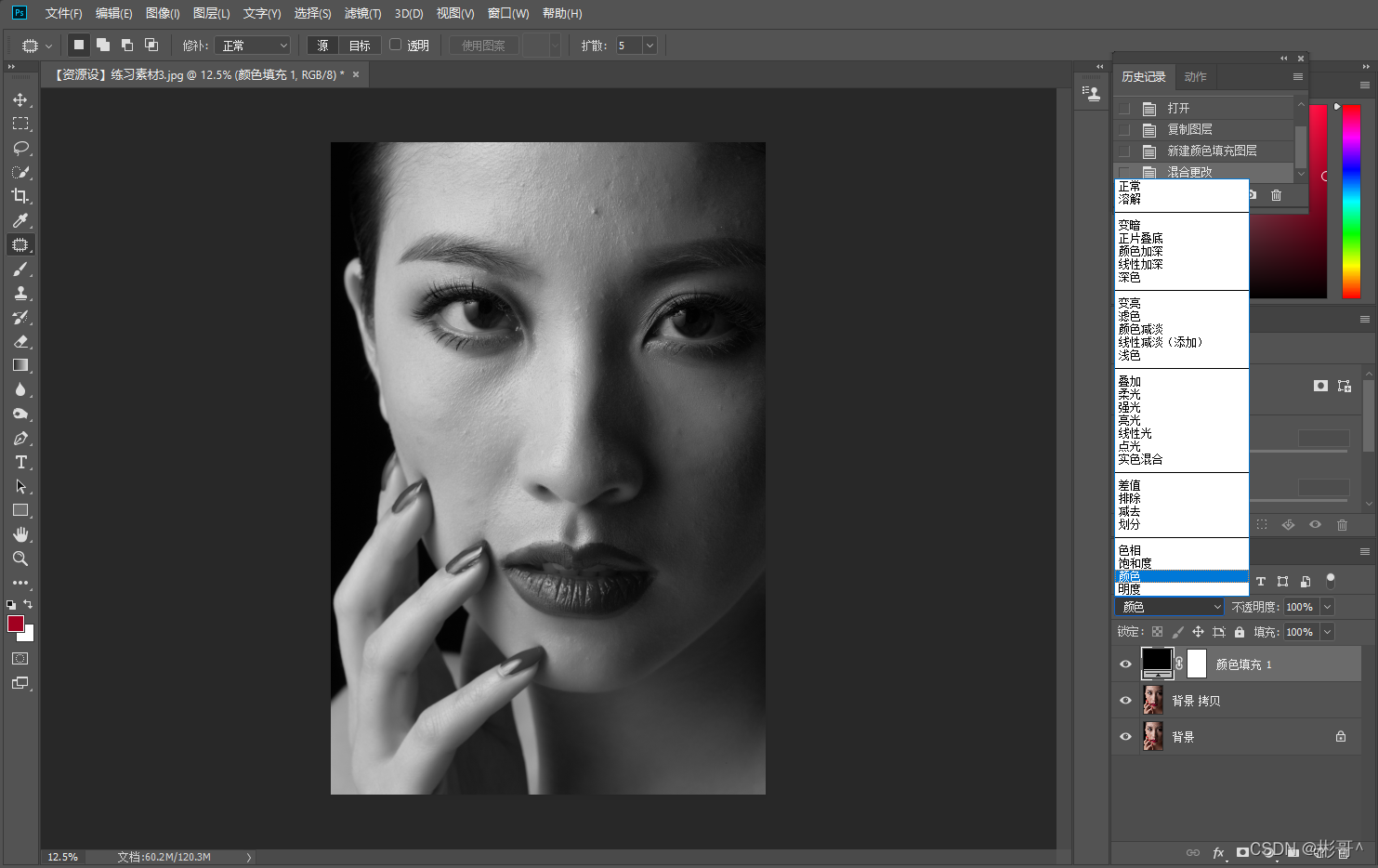Hide the 背景 layer

pos(1125,737)
